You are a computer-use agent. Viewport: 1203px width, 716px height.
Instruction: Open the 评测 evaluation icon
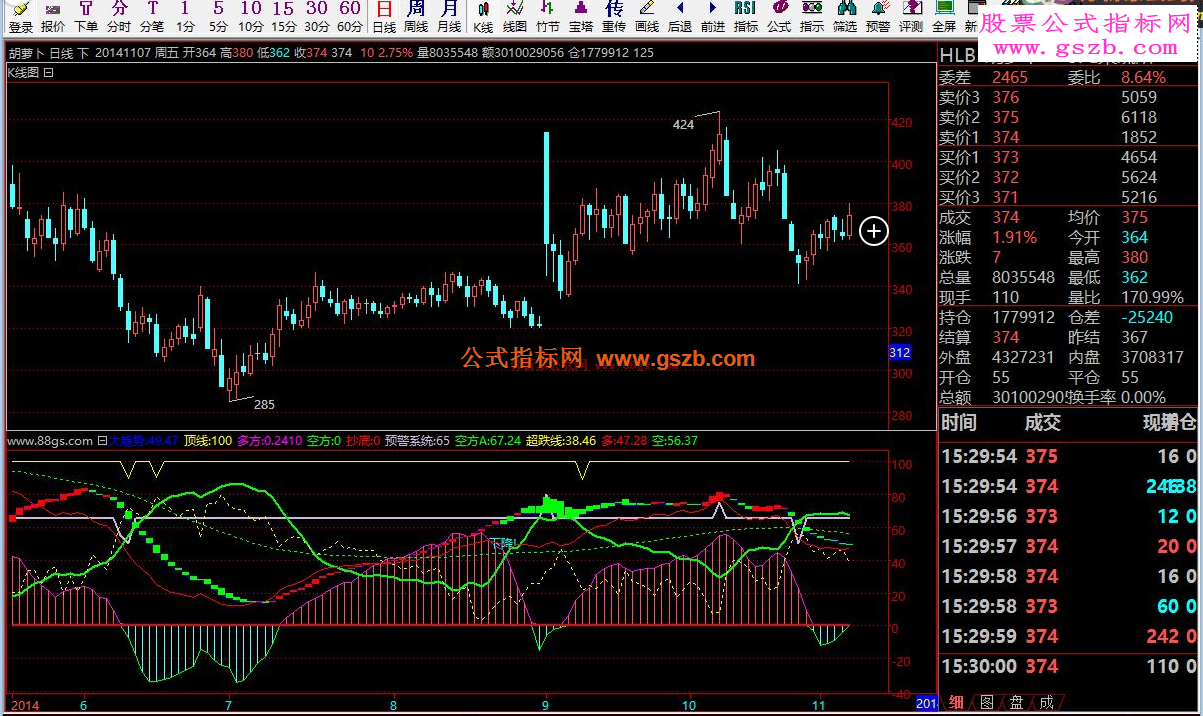click(911, 17)
